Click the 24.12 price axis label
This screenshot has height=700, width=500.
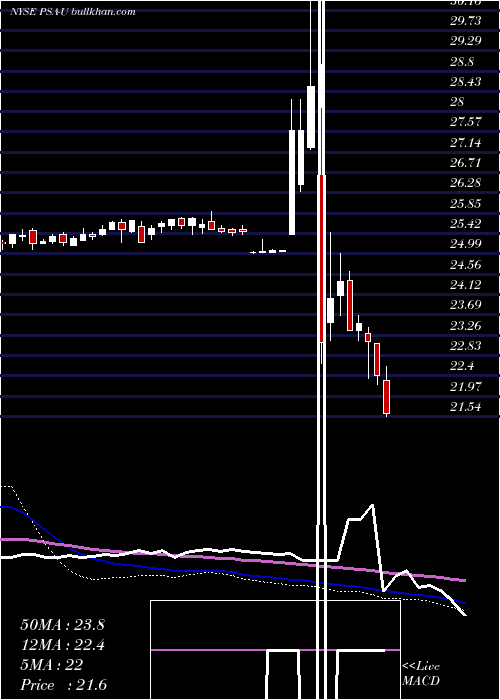(466, 285)
